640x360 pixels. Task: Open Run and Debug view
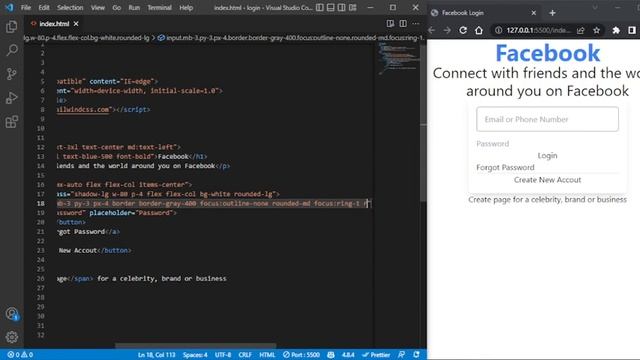pyautogui.click(x=11, y=98)
